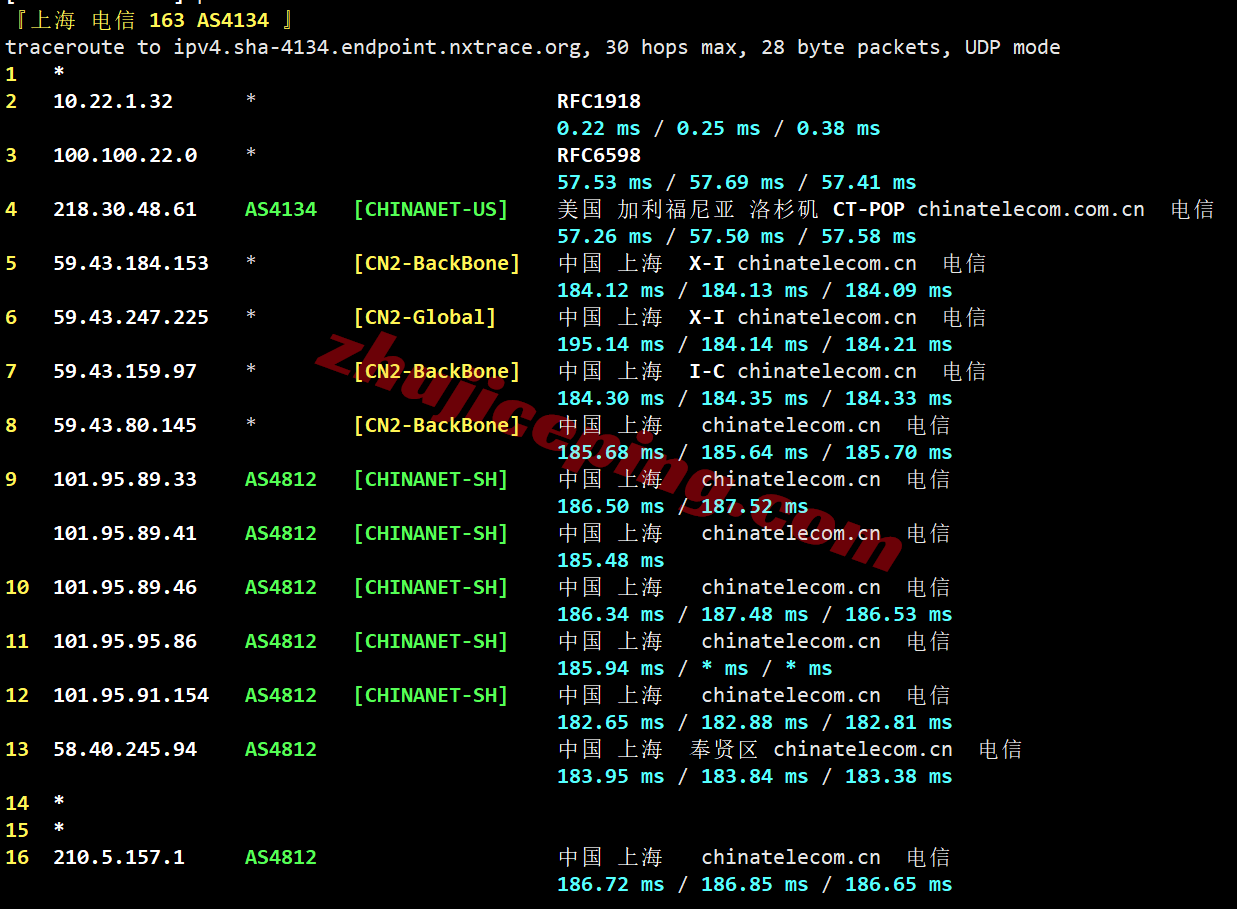
Task: Select IP 101.95.95.86
Action: point(125,641)
